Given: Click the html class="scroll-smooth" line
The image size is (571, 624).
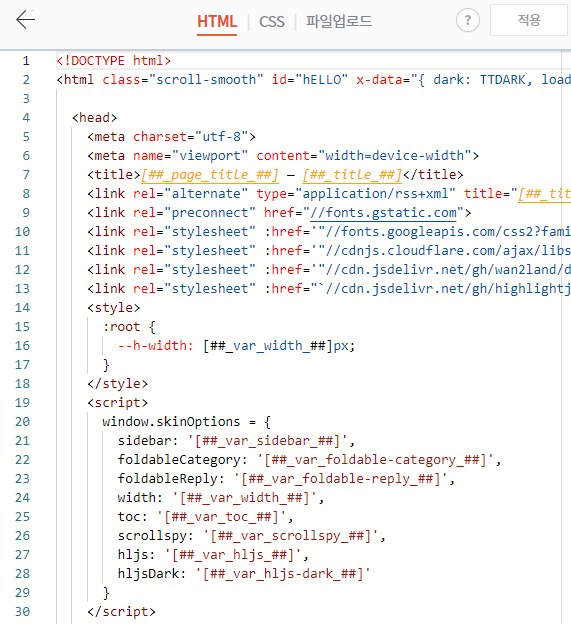Looking at the screenshot, I should [314, 80].
